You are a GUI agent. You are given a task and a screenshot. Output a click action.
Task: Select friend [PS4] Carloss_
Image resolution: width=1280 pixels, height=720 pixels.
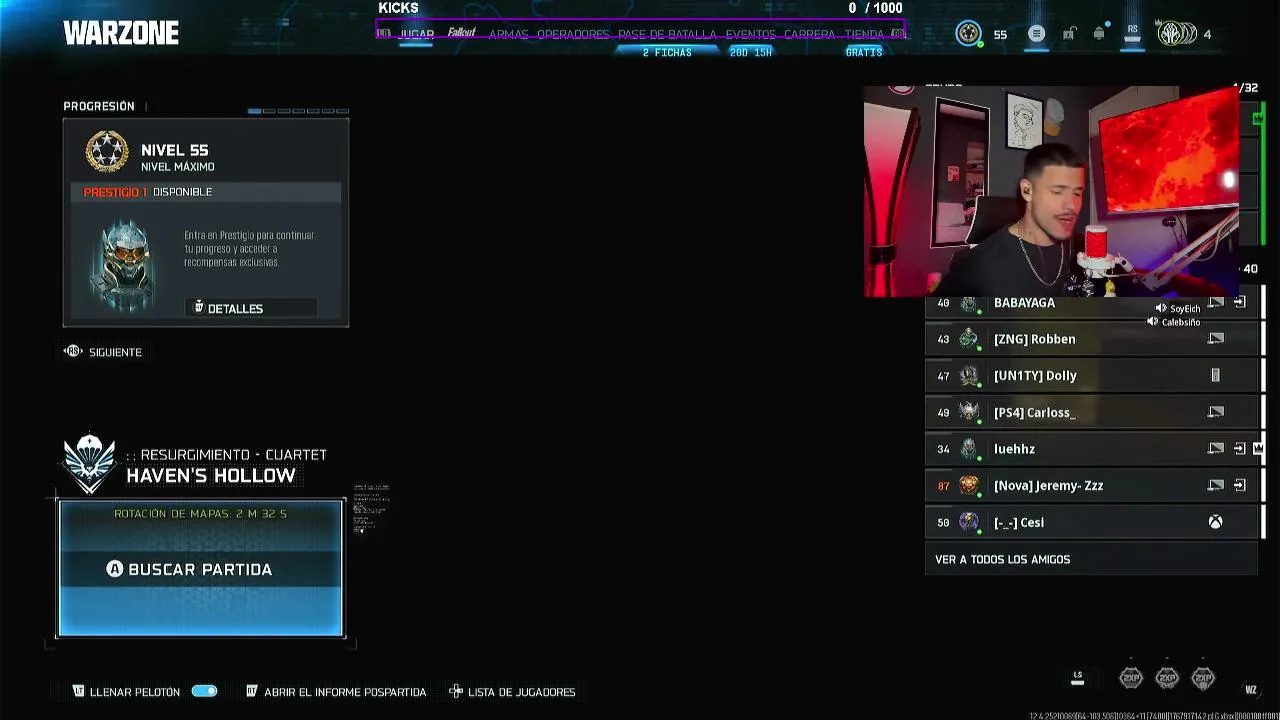pyautogui.click(x=1091, y=412)
